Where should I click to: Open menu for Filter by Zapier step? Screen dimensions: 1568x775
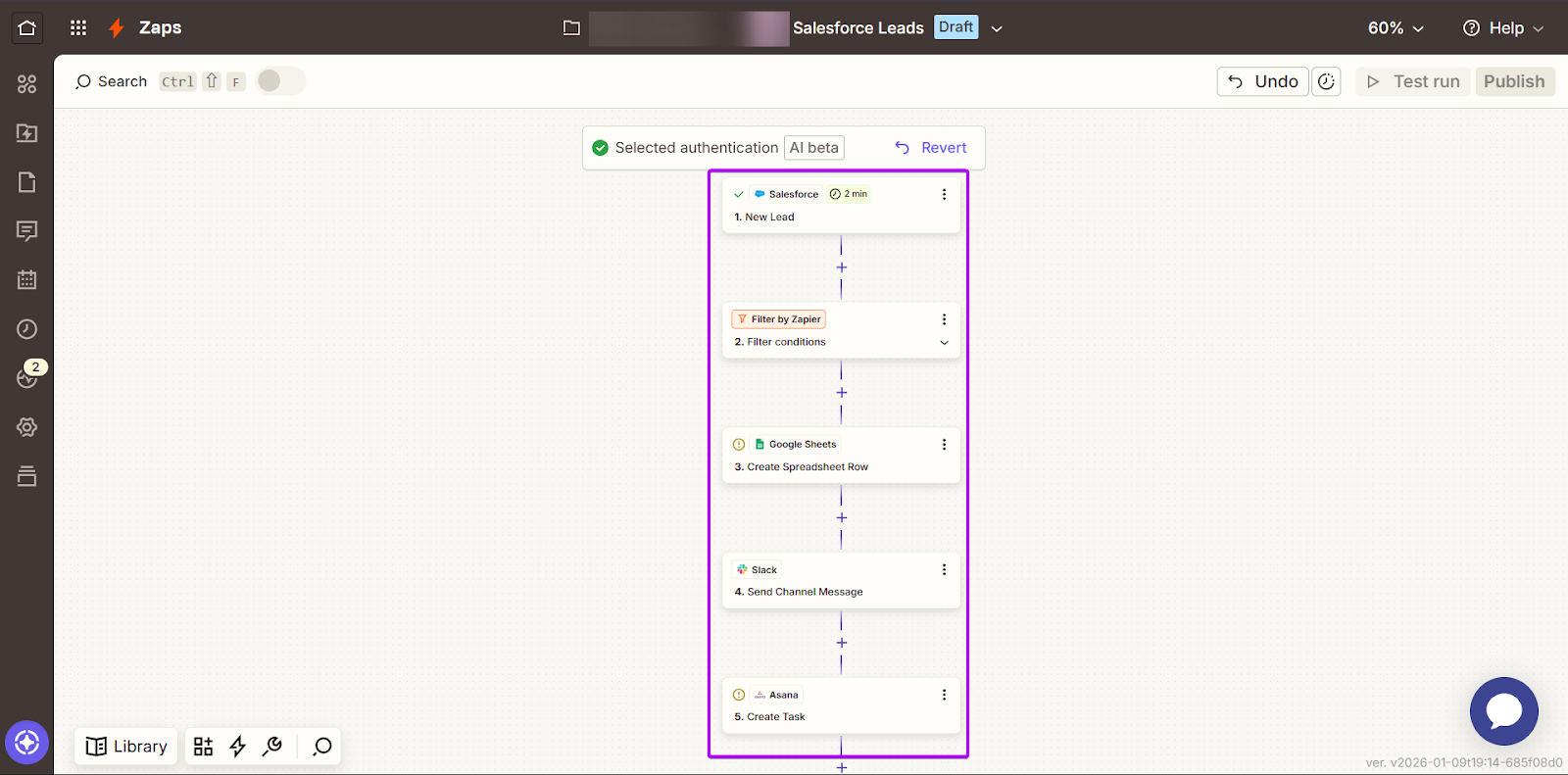click(x=944, y=319)
